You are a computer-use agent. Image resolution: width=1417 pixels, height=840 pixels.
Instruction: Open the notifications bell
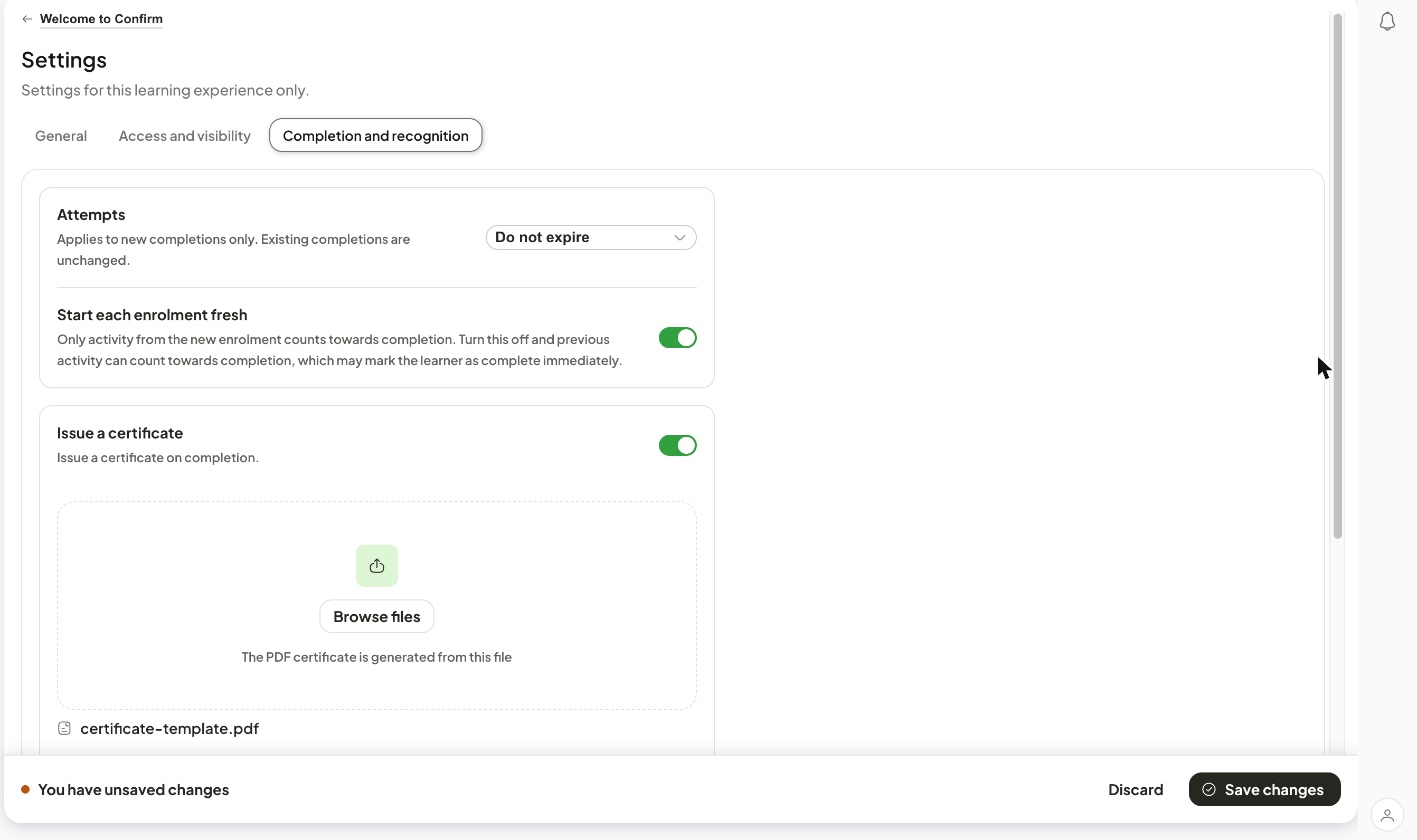pos(1387,21)
